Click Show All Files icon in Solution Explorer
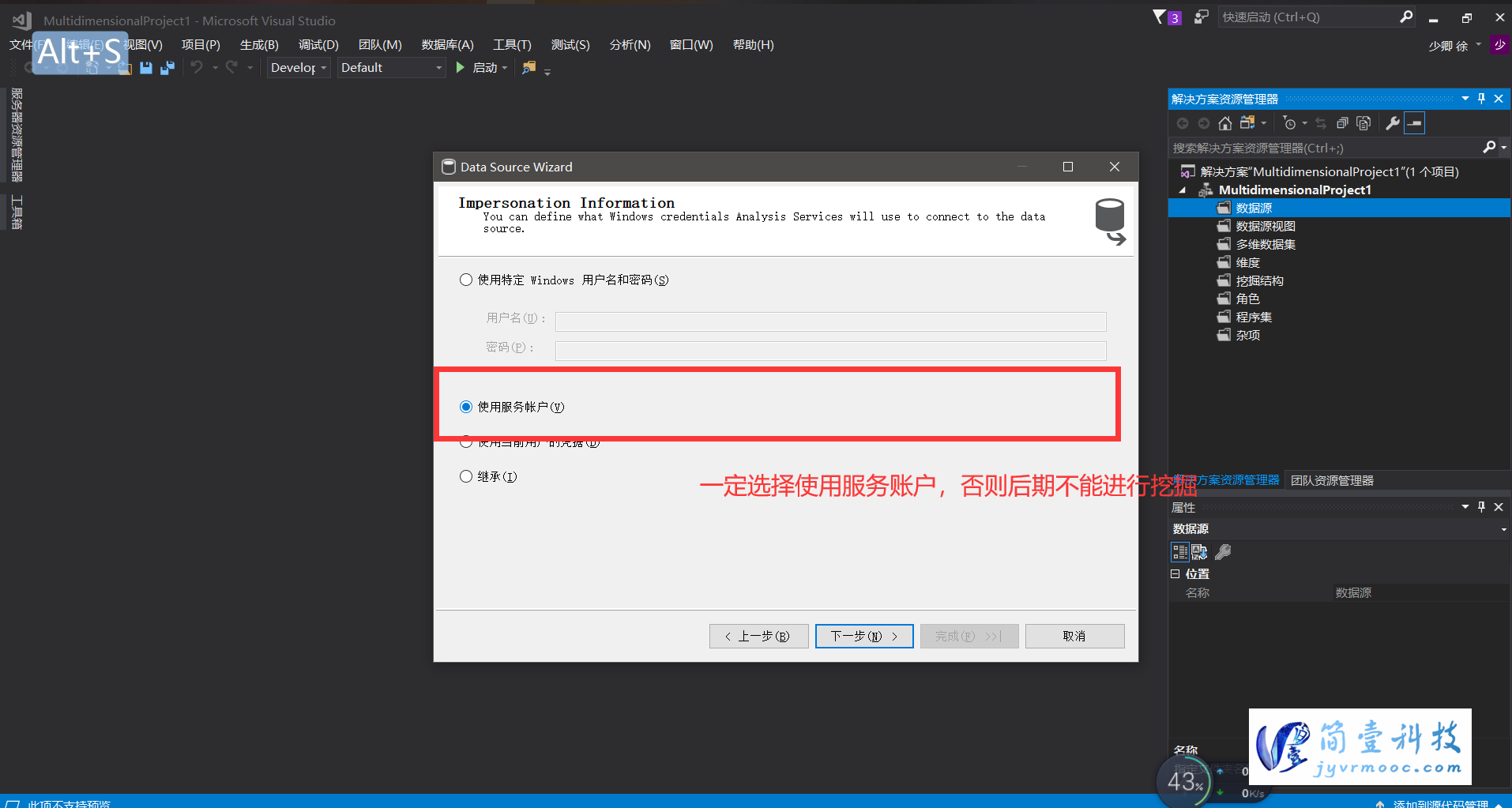1512x808 pixels. (x=1363, y=123)
